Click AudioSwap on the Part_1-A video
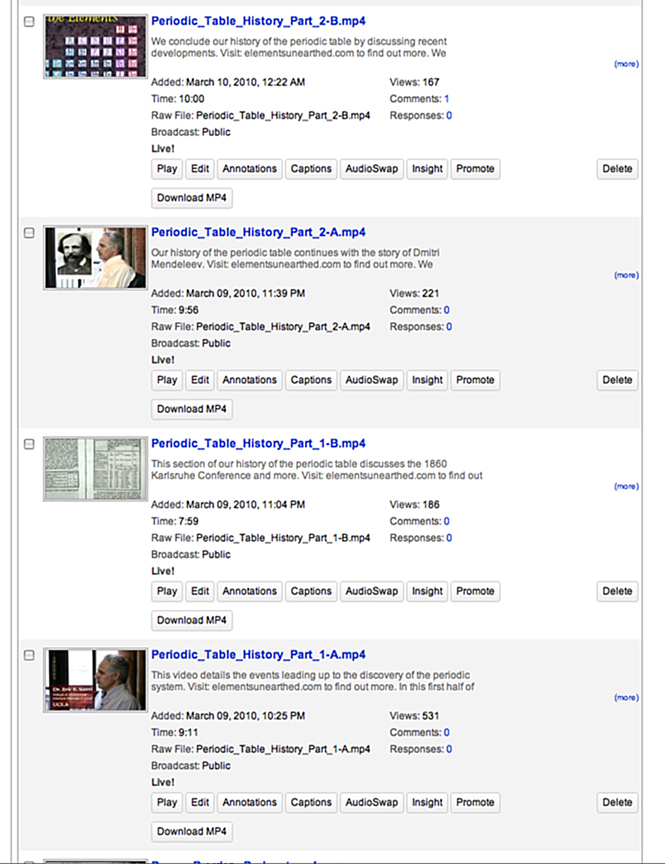Viewport: 665px width, 864px height. coord(372,802)
